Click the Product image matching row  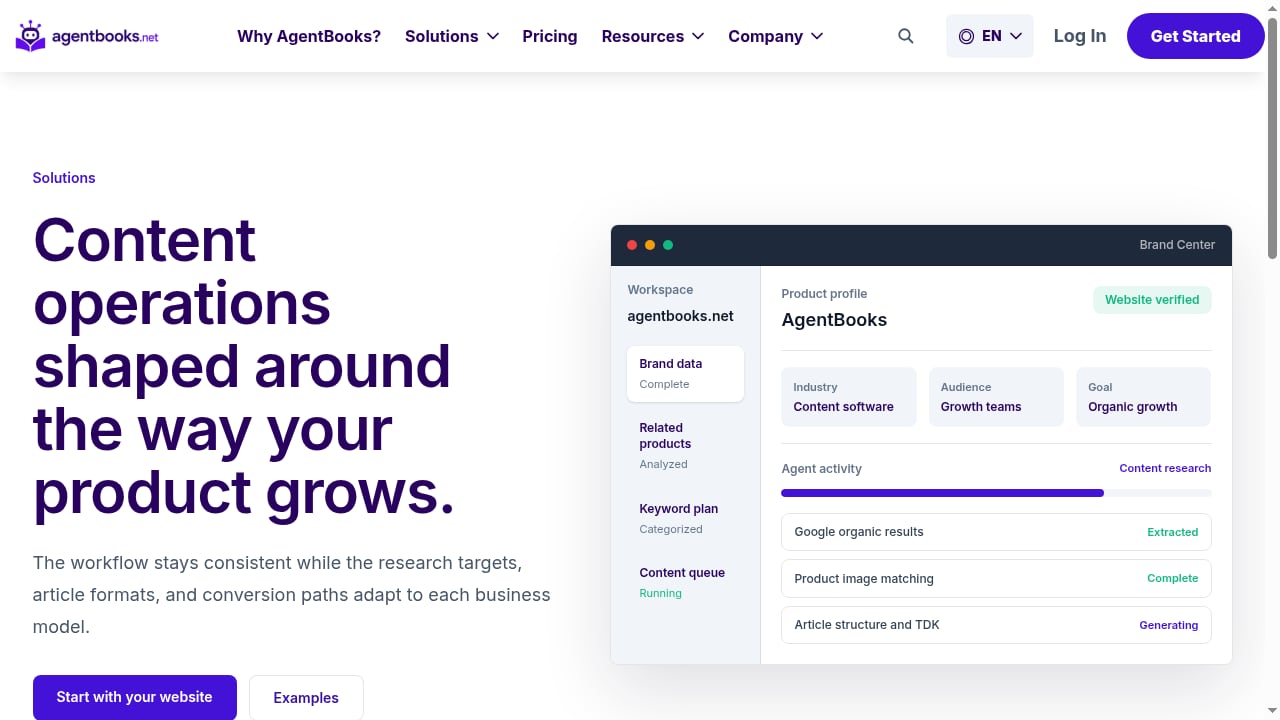[996, 579]
